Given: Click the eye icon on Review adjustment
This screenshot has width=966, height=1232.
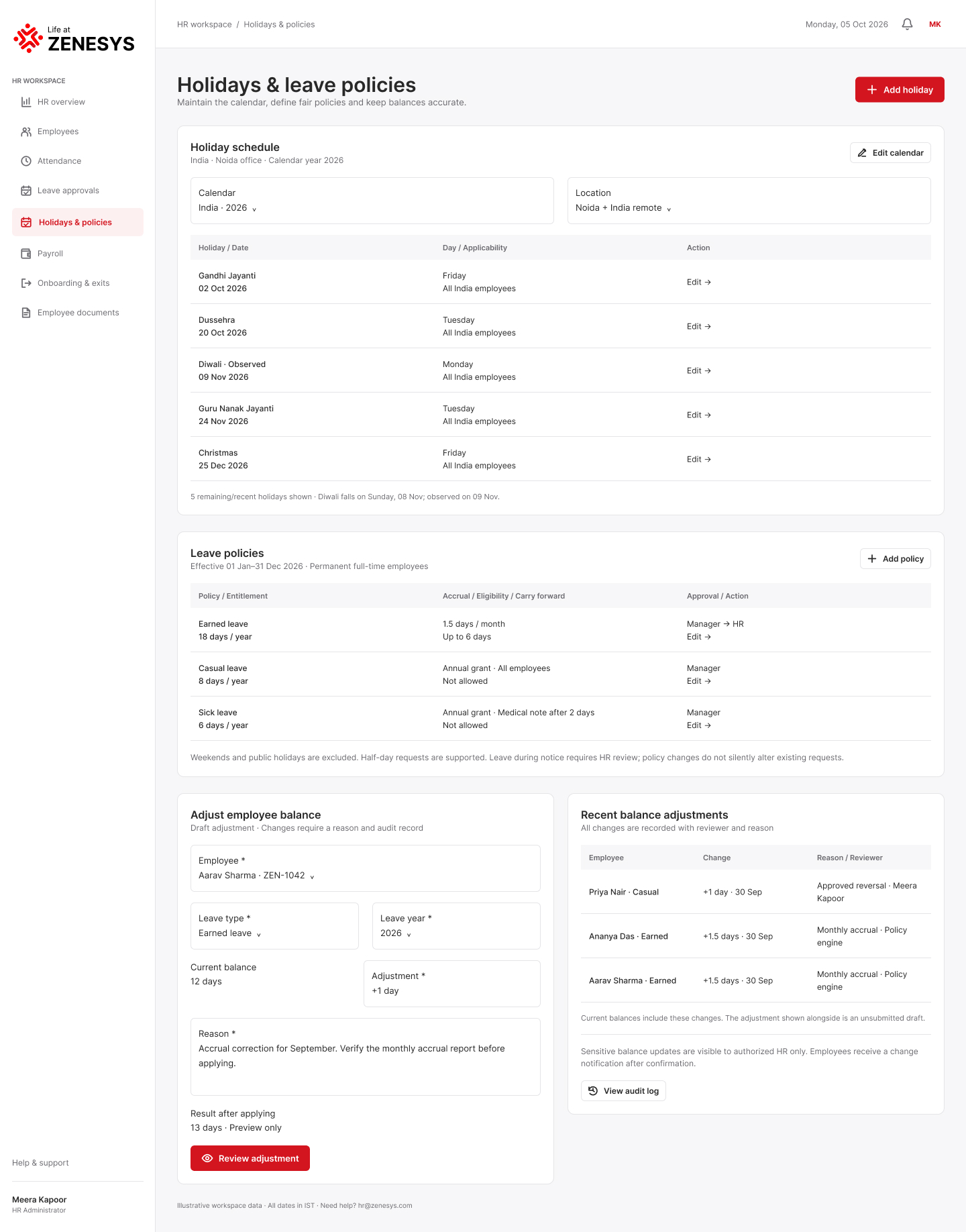Looking at the screenshot, I should [x=207, y=1158].
